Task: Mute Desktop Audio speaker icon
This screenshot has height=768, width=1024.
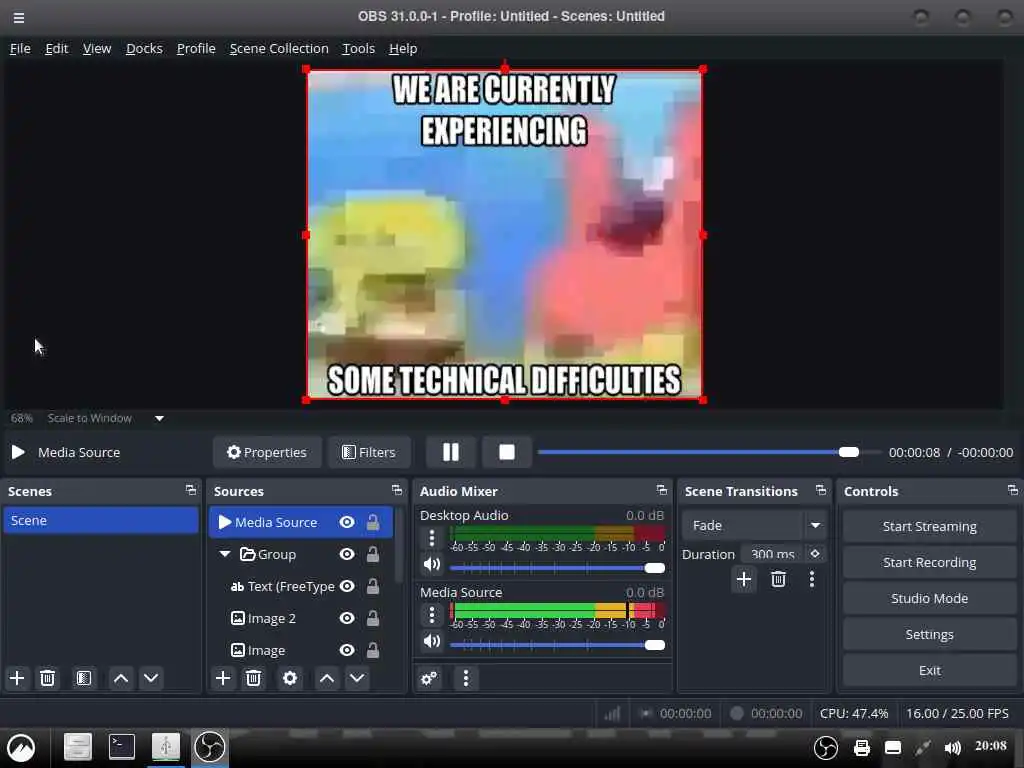Action: pyautogui.click(x=432, y=564)
